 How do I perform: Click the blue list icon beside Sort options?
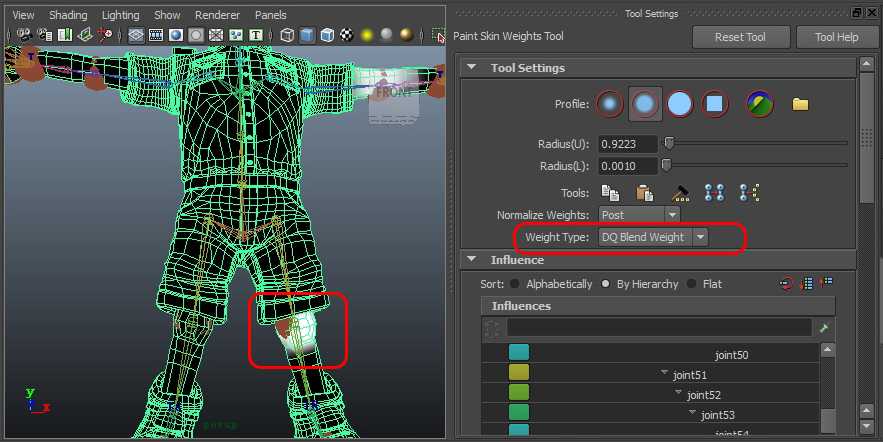tap(806, 283)
